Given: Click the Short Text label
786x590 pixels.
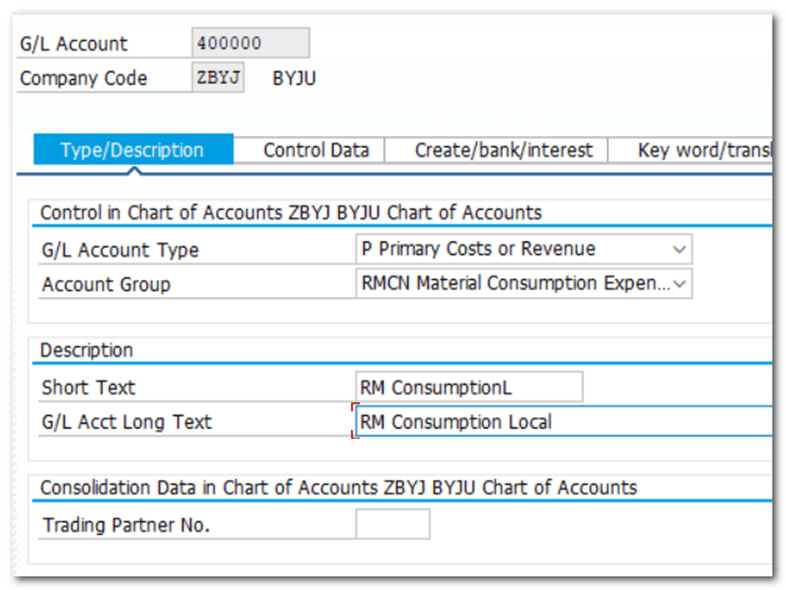Looking at the screenshot, I should (88, 387).
